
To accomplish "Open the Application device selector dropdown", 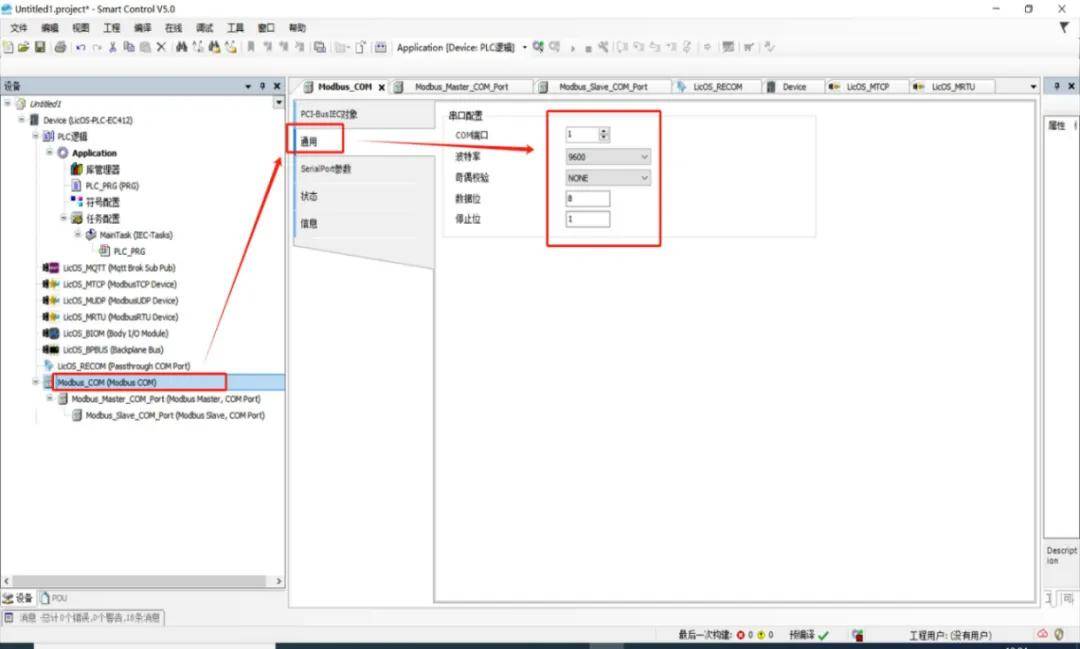I will pyautogui.click(x=525, y=47).
